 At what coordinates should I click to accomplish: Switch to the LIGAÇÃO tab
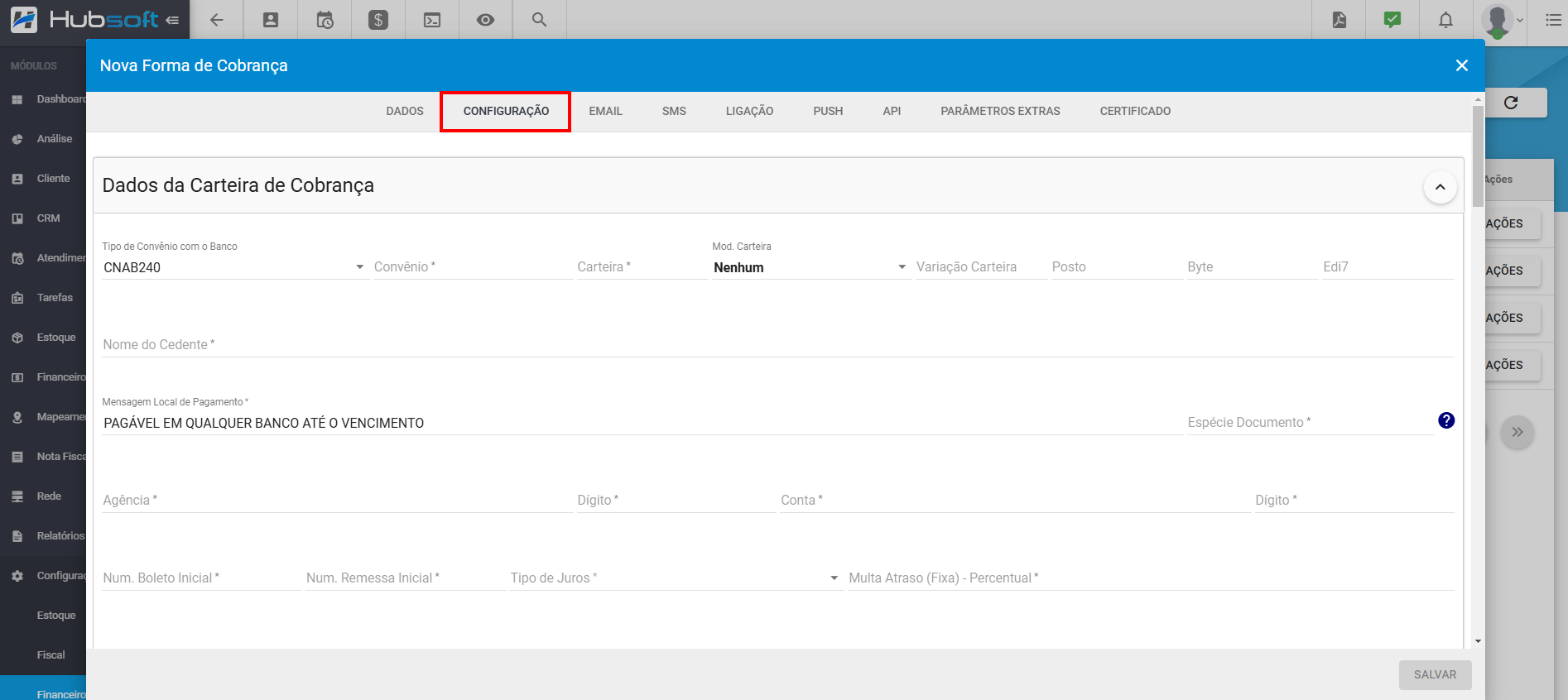749,111
